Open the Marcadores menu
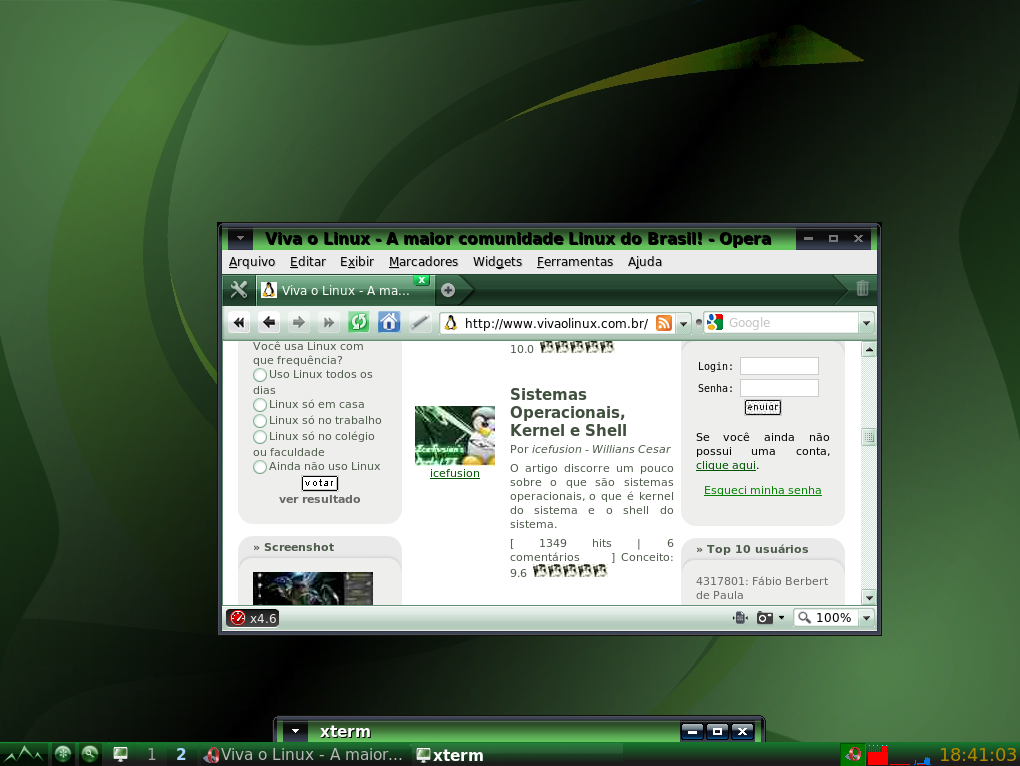 (423, 261)
